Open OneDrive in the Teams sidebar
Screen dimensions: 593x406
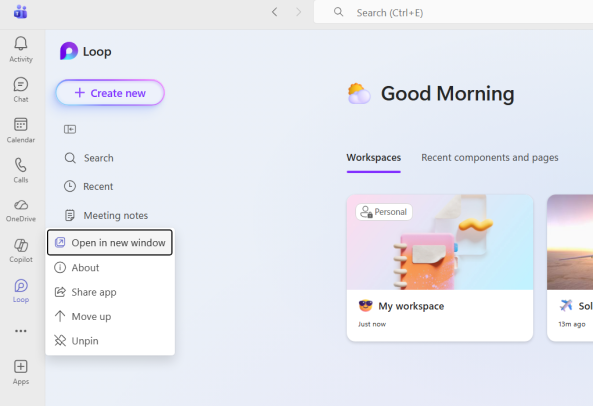(x=21, y=211)
